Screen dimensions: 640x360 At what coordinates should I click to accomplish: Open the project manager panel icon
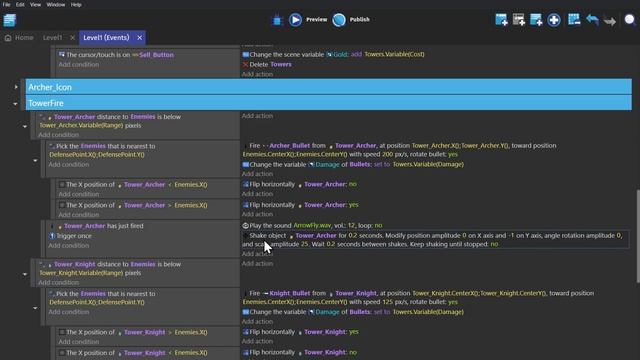[9, 20]
